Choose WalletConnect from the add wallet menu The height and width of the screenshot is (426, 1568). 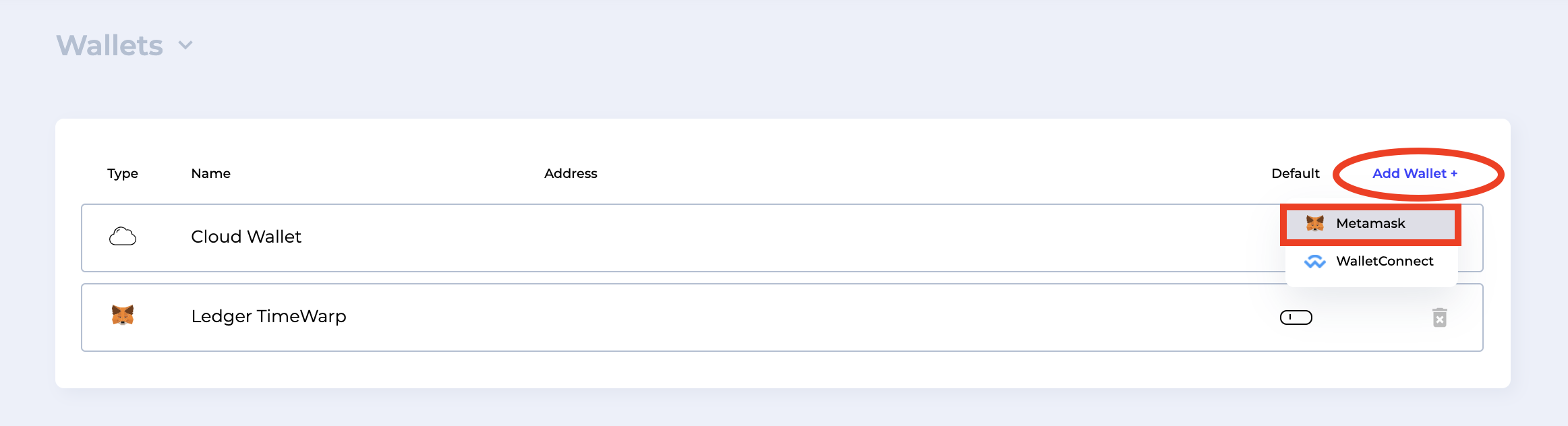tap(1371, 262)
